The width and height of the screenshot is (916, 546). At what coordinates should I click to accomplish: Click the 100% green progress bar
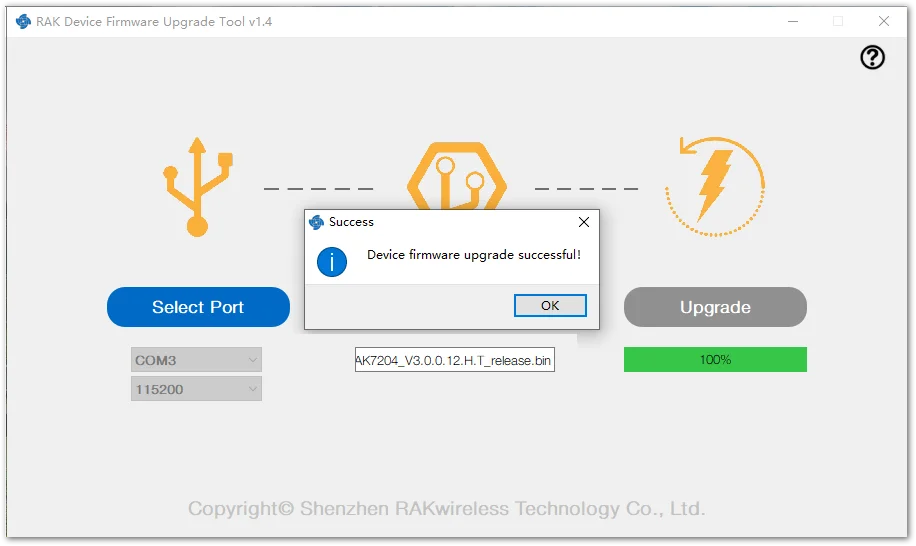[715, 359]
